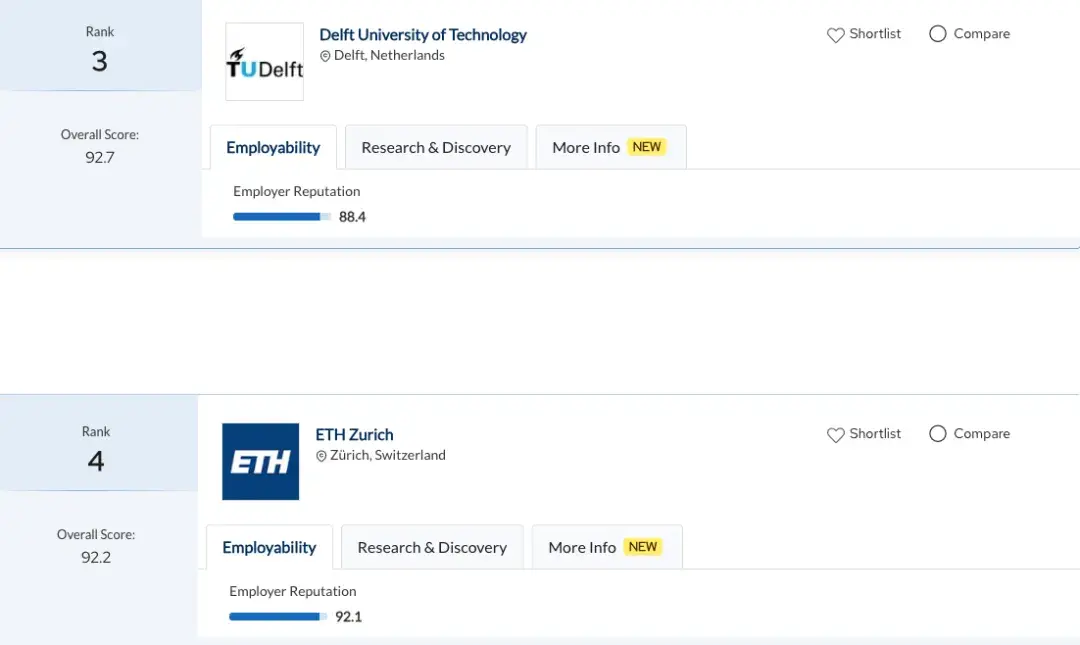The height and width of the screenshot is (645, 1080).
Task: Select Compare radio for ETH Zurich
Action: tap(938, 434)
